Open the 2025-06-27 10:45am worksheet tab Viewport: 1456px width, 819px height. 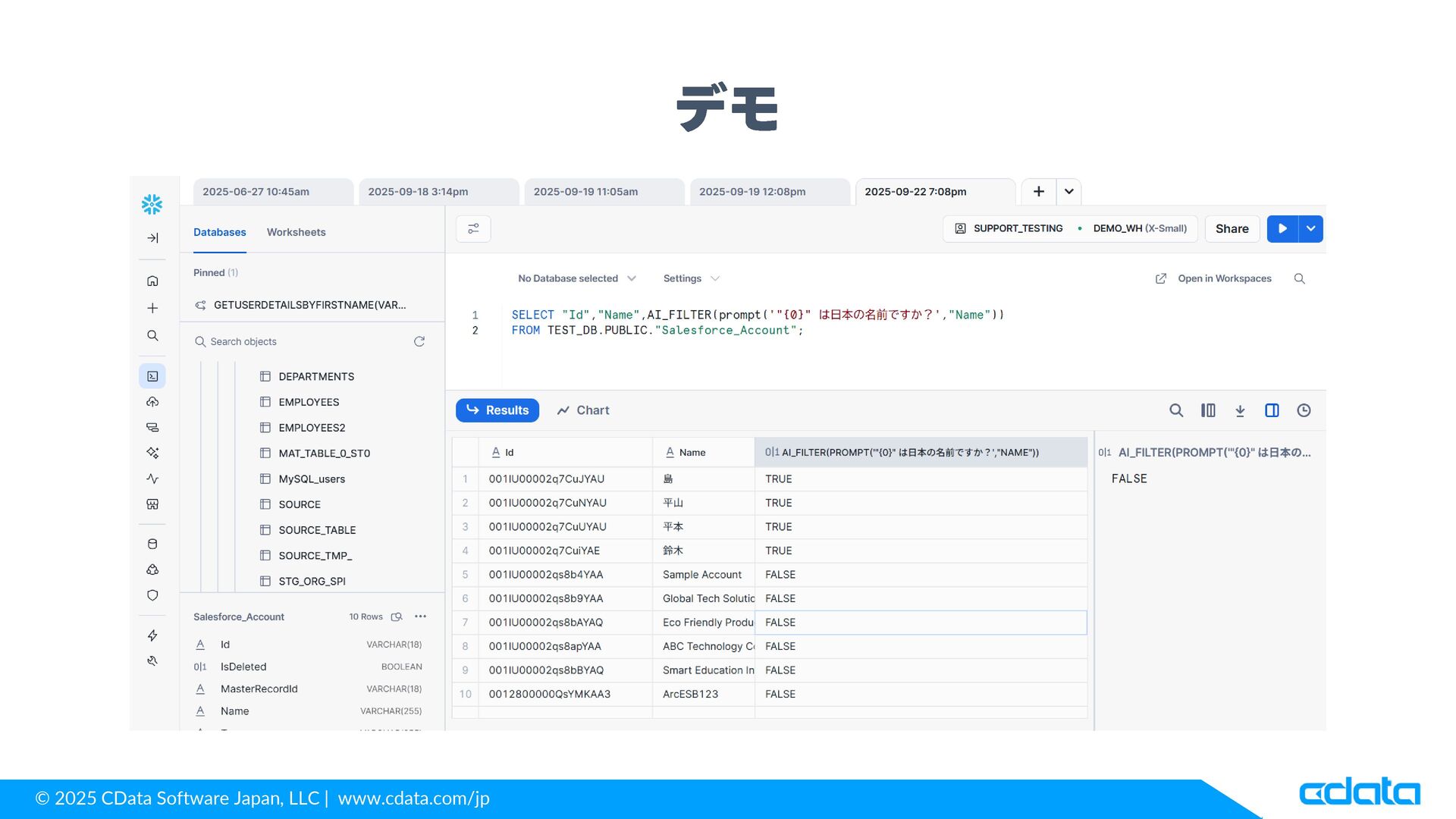pyautogui.click(x=273, y=192)
